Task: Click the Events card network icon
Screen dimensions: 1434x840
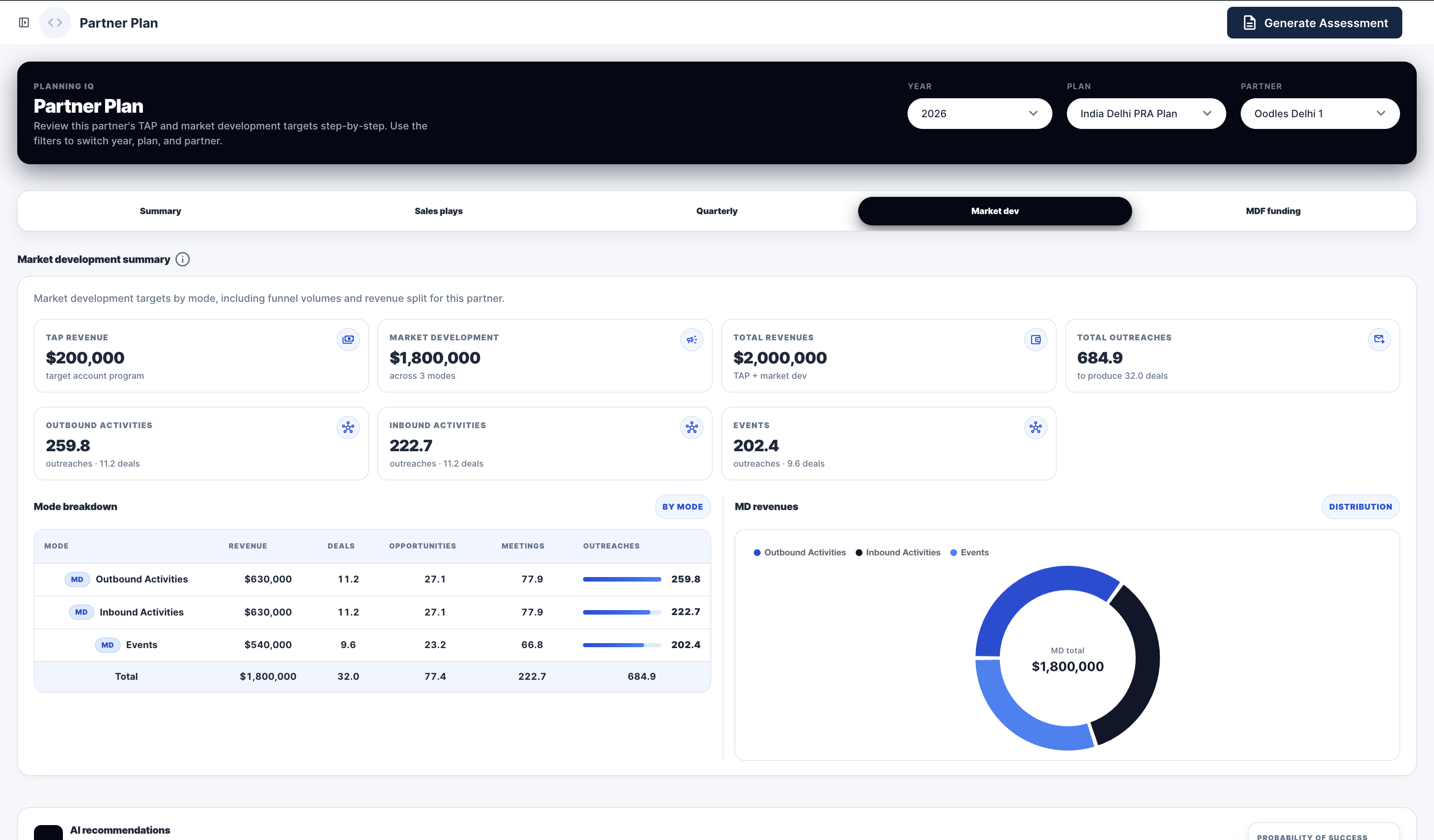Action: [x=1036, y=427]
